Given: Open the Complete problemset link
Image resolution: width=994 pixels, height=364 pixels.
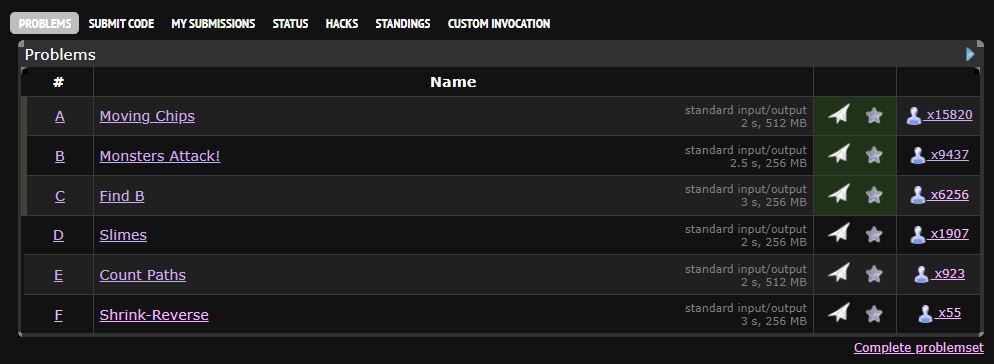Looking at the screenshot, I should [919, 348].
